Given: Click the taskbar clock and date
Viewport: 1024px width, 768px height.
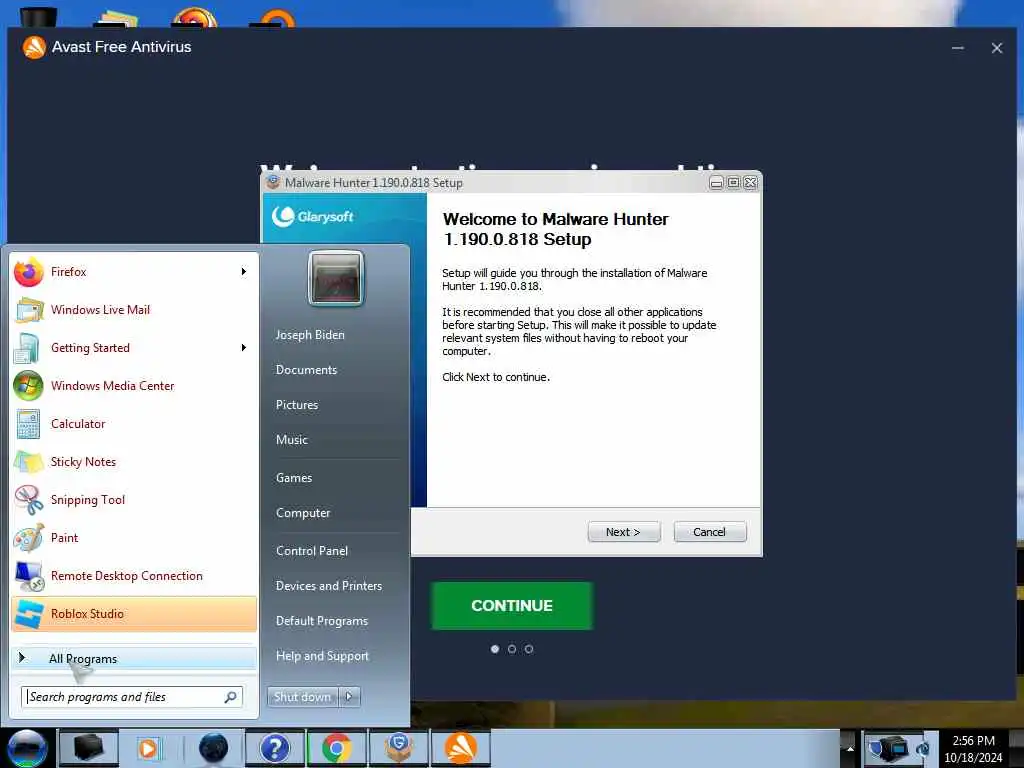Looking at the screenshot, I should point(973,749).
